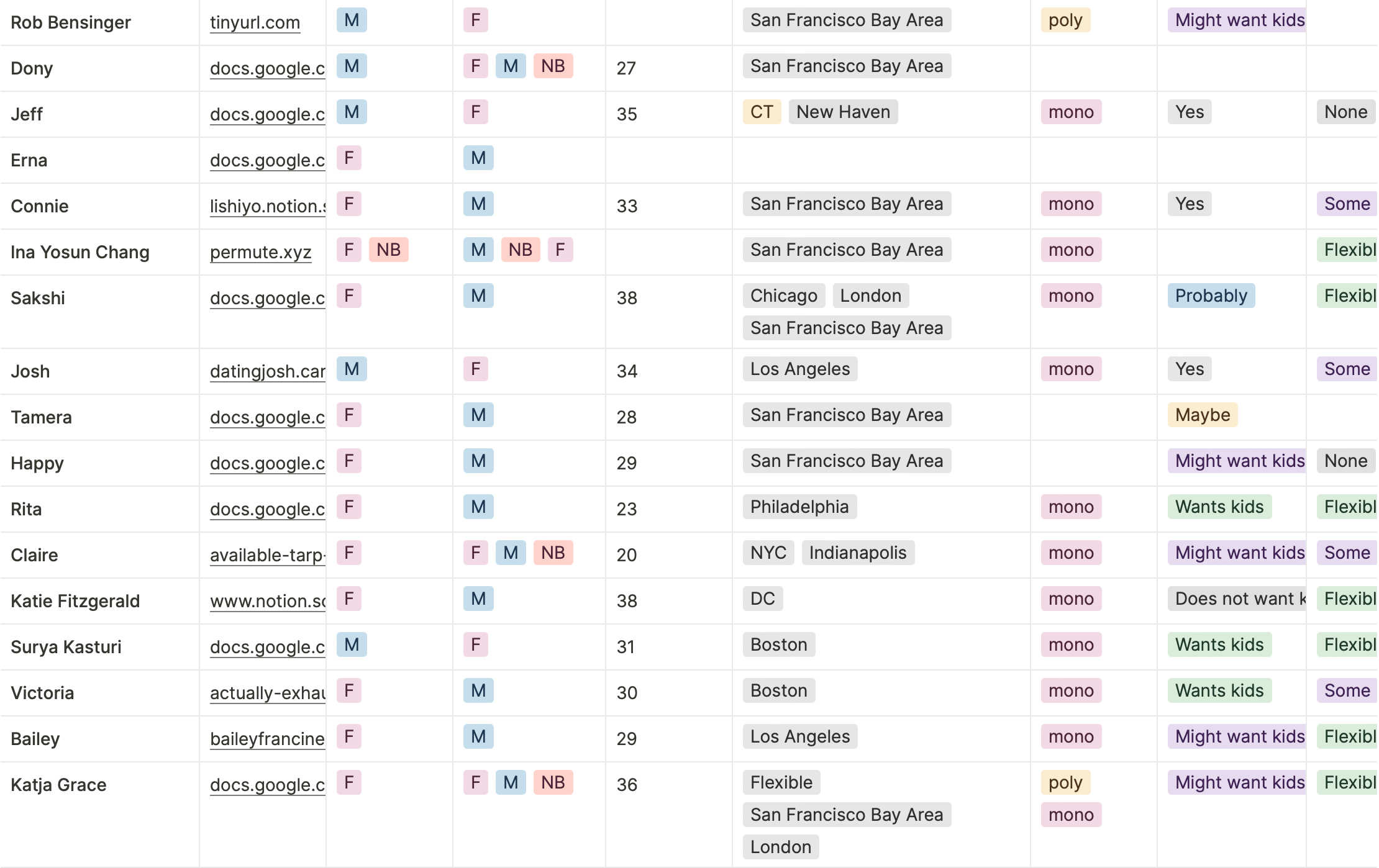Click the Probably tag in Sakshi's row
This screenshot has height=868, width=1379.
point(1211,296)
